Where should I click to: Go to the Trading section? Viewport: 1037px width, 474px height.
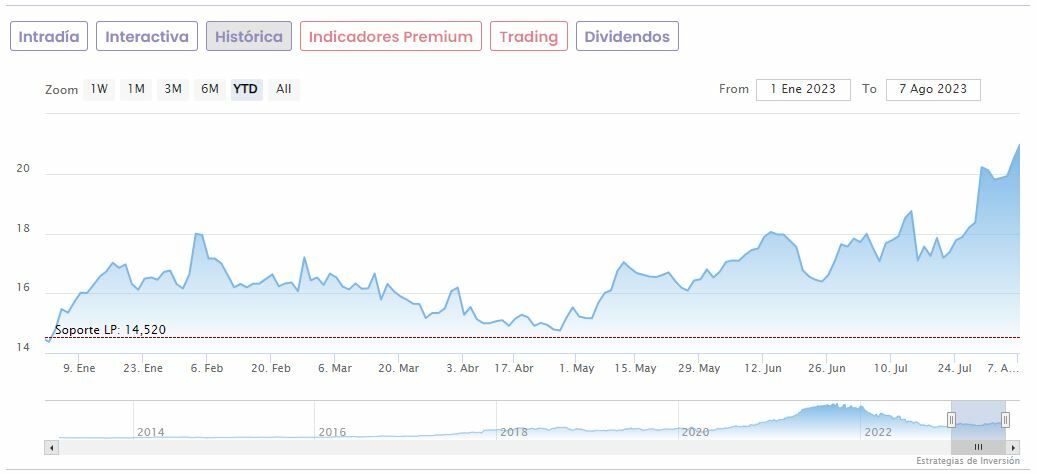point(528,37)
